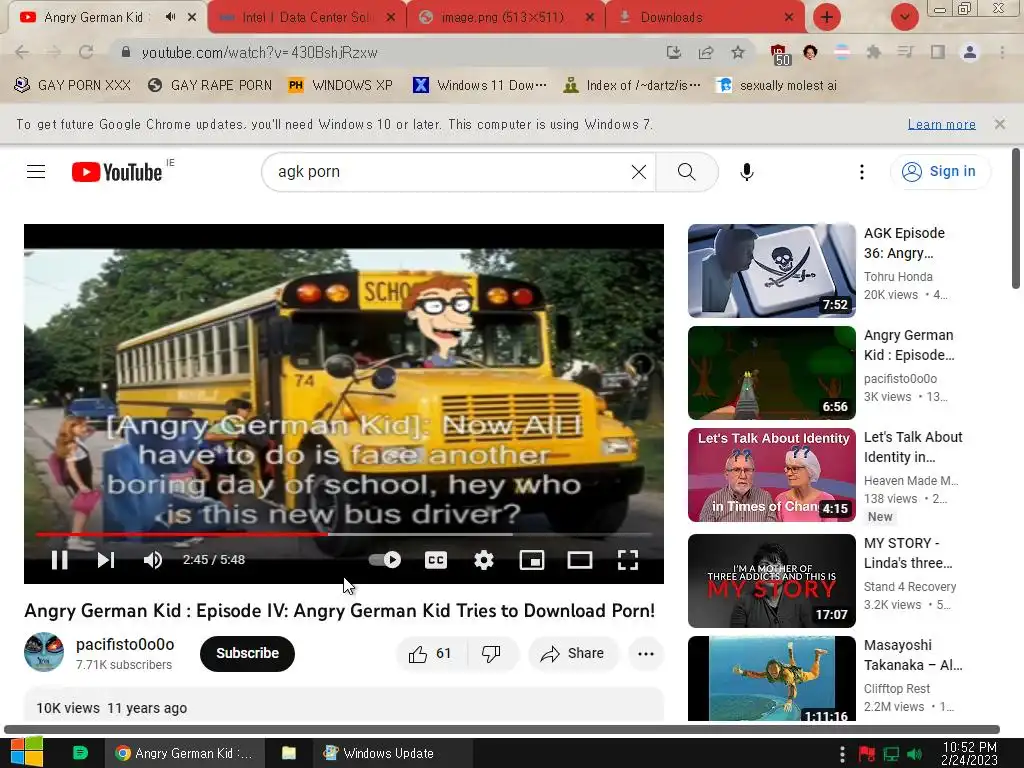Start voice search with microphone

(x=746, y=172)
